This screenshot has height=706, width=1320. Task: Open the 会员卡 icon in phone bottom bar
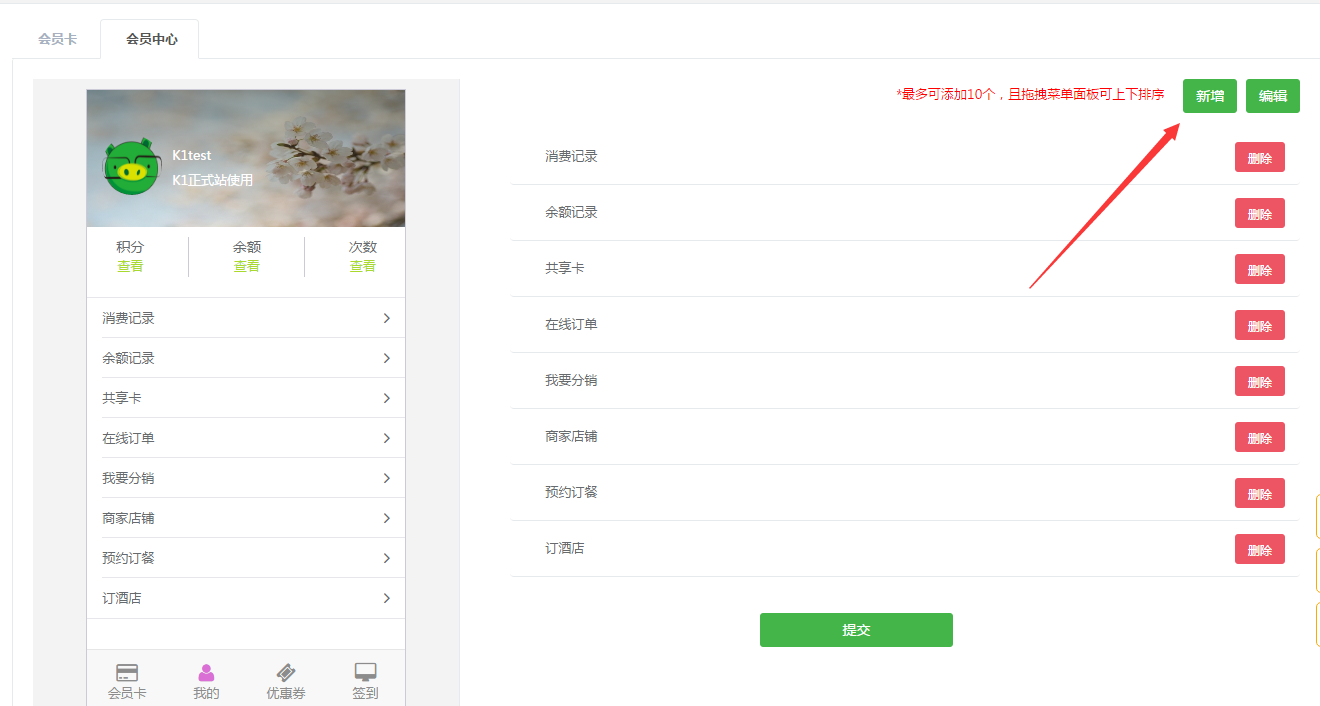coord(127,672)
